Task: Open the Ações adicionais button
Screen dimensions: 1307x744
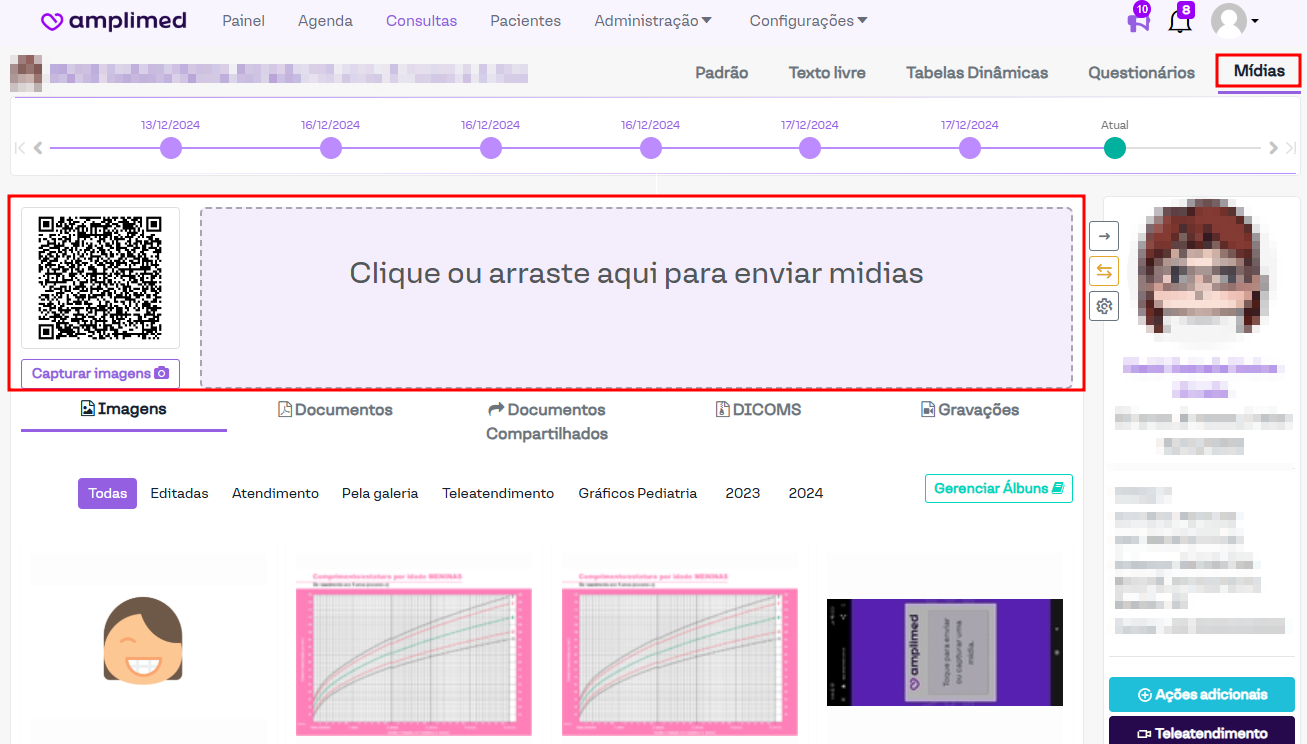Action: (1201, 694)
